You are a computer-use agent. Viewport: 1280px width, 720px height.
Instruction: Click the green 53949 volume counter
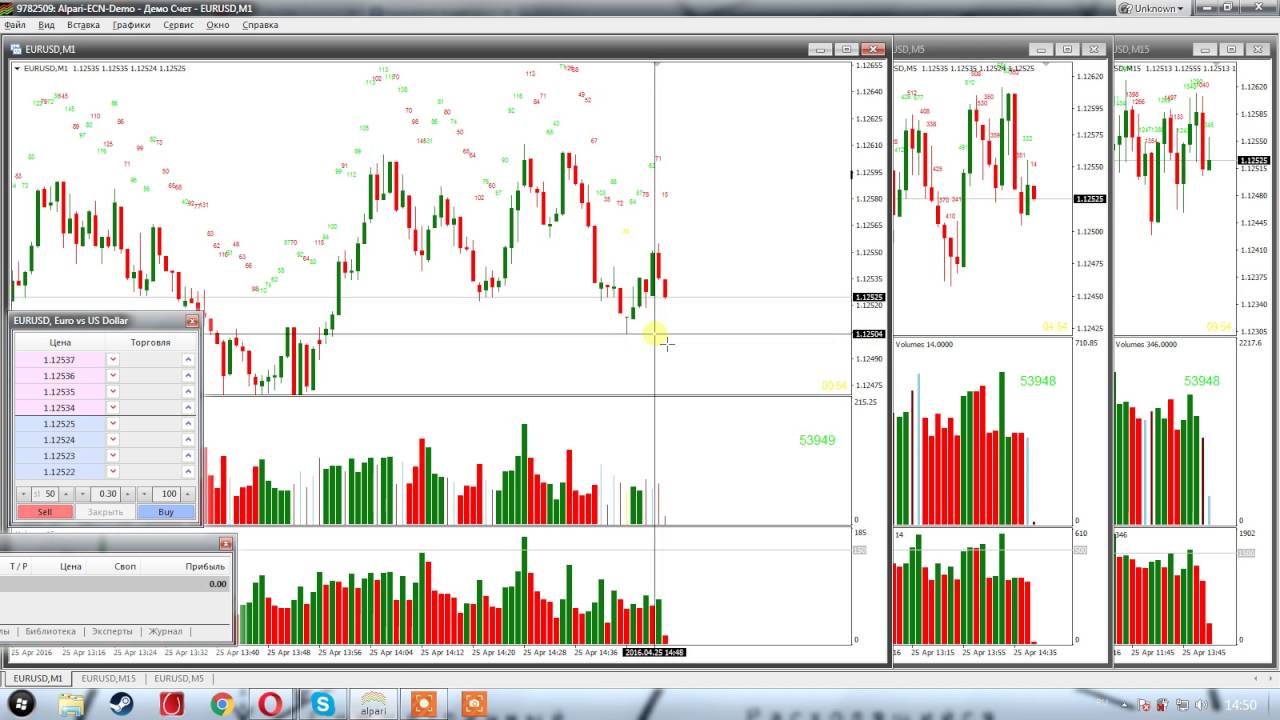(817, 440)
